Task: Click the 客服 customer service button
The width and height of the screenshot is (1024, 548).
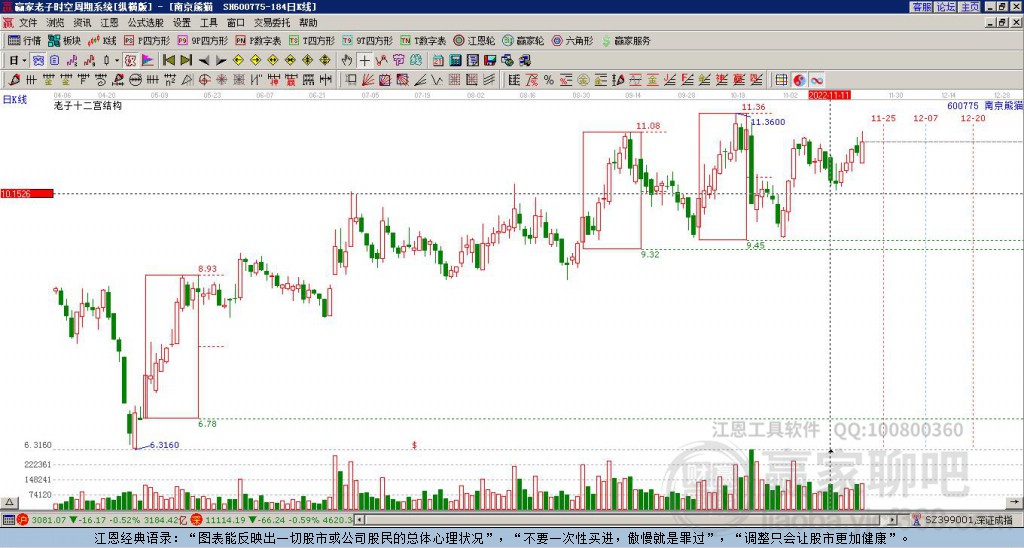Action: point(921,7)
